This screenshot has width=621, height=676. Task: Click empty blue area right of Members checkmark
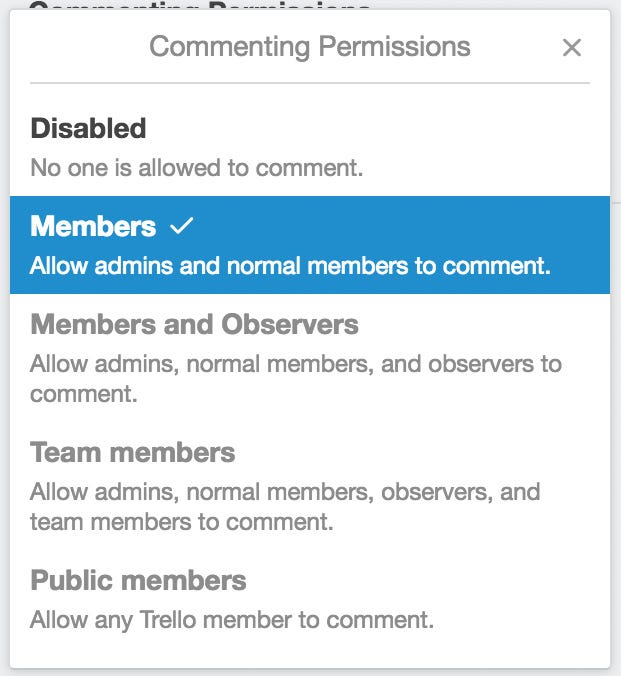click(400, 227)
